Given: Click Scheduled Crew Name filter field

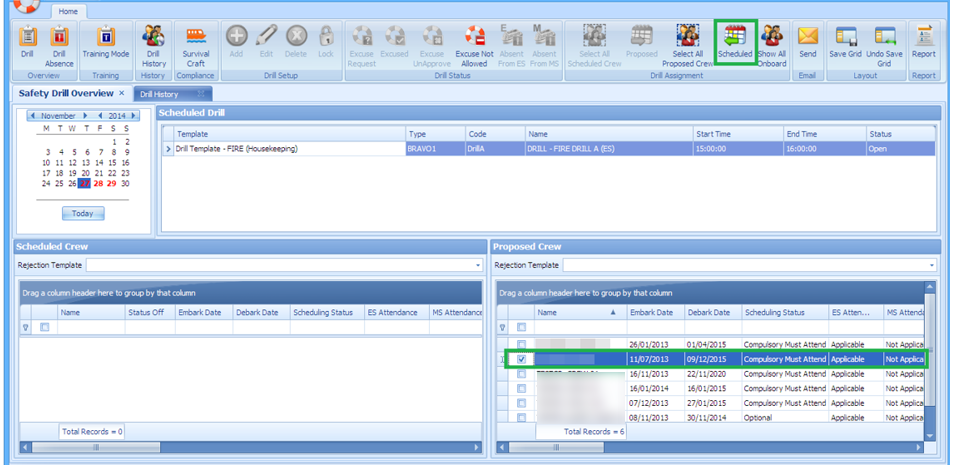Looking at the screenshot, I should point(91,327).
